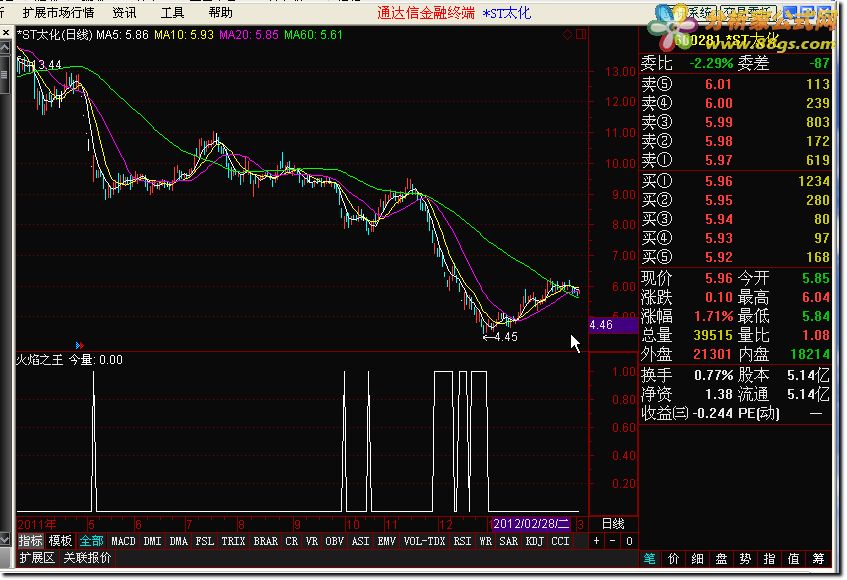Screen dimensions: 847x580
Task: Click the left scrollbar up arrow
Action: coord(5,49)
